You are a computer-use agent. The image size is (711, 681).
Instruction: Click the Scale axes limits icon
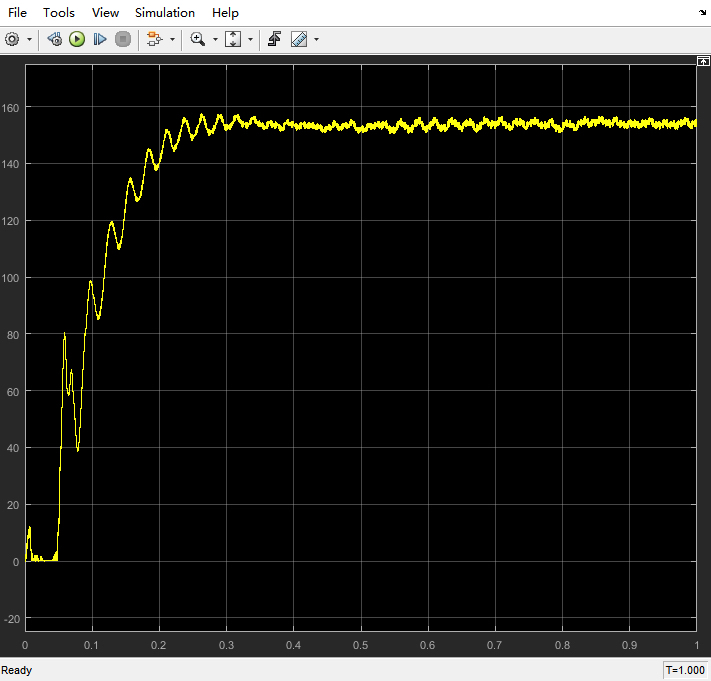[233, 39]
